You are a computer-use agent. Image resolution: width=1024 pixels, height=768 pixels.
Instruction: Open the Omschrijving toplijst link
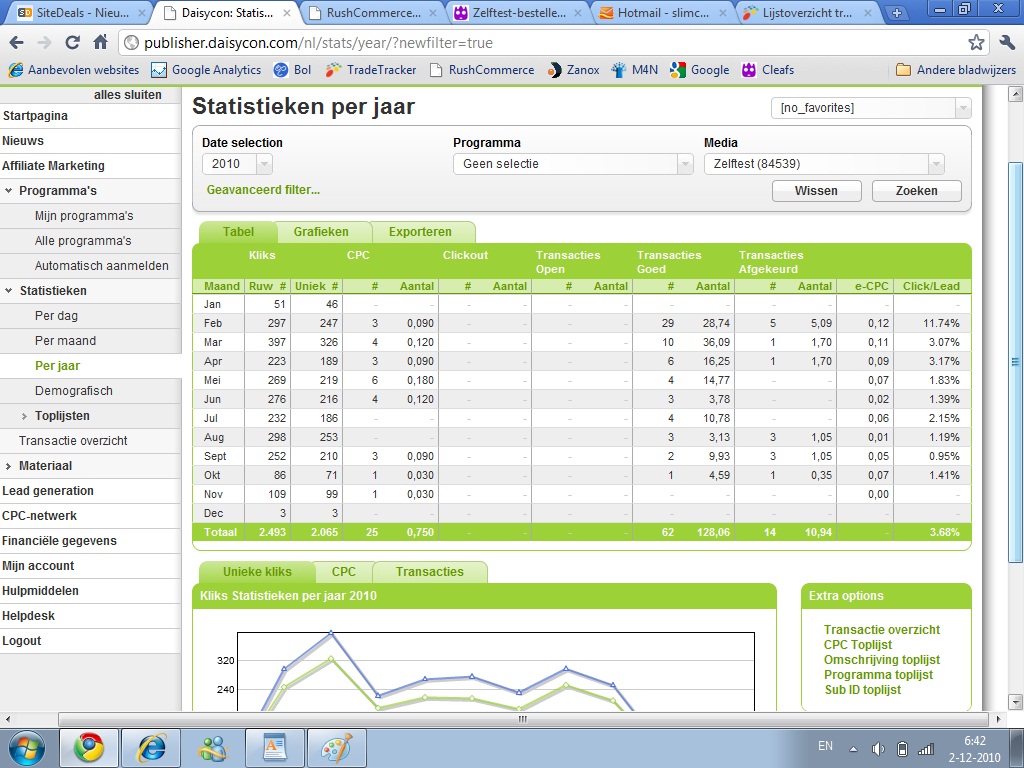(x=882, y=660)
